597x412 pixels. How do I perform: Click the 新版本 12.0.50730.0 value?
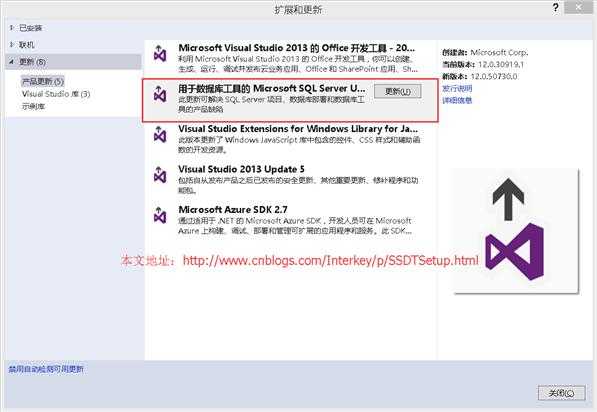[x=494, y=76]
